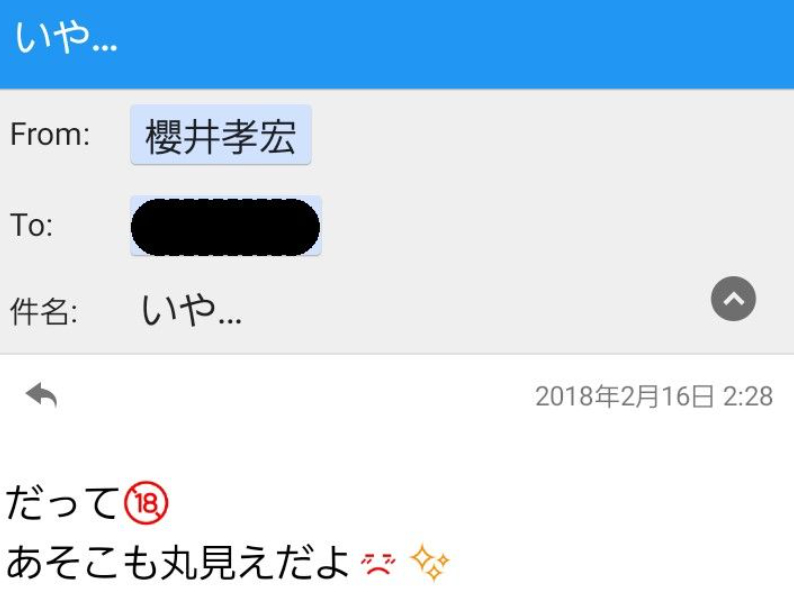The image size is (794, 597).
Task: Select the subject text いや… beside 件名
Action: tap(191, 309)
